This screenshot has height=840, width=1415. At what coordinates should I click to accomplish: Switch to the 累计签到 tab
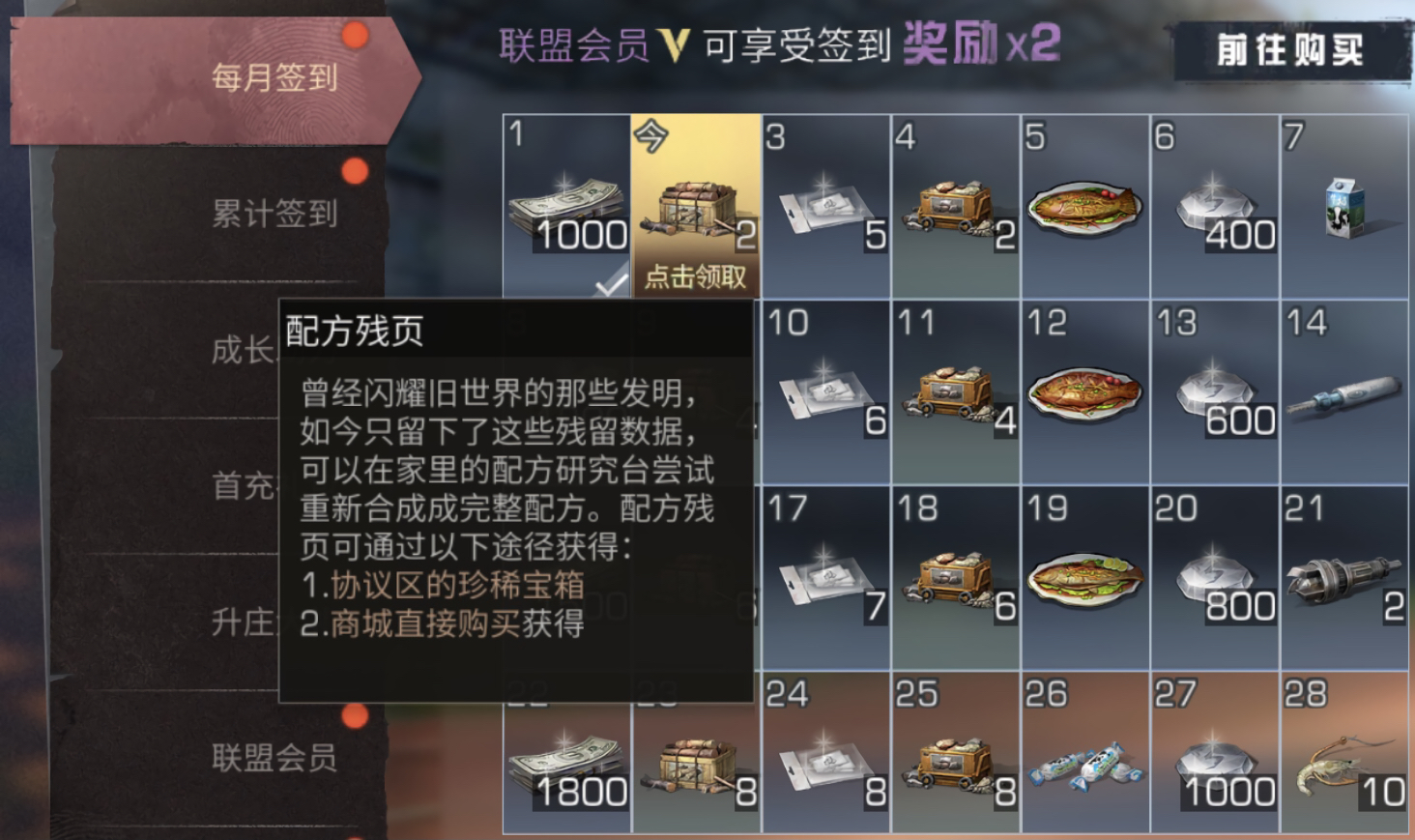(x=274, y=214)
